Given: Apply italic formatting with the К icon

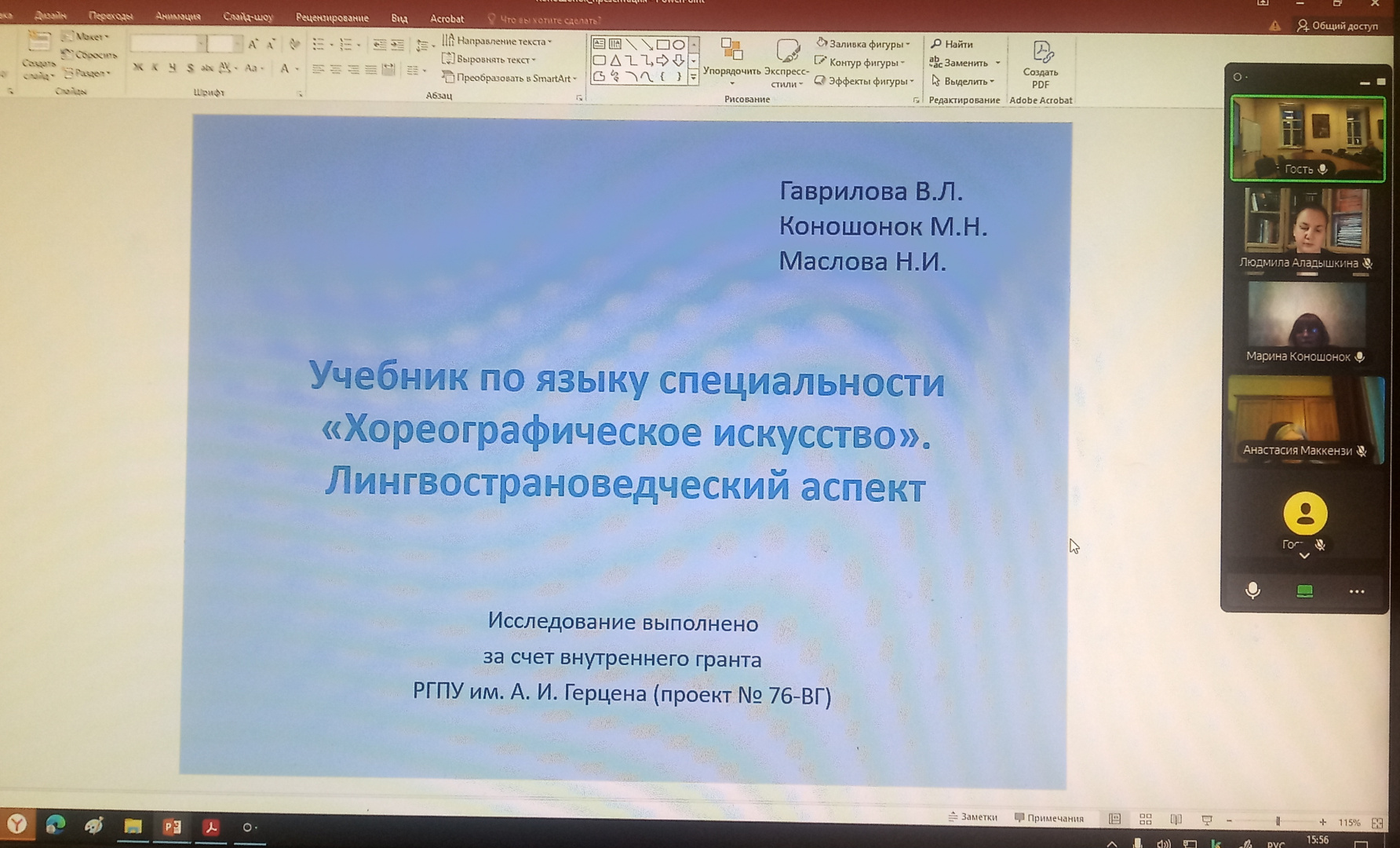Looking at the screenshot, I should [156, 66].
